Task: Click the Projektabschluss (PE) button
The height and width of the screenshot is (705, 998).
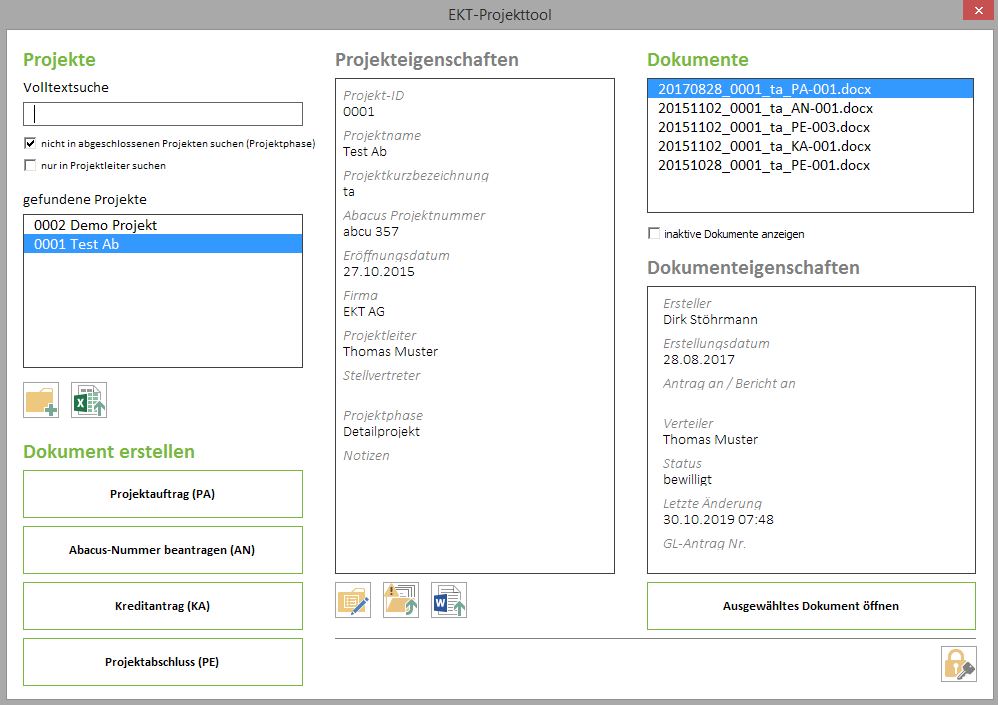Action: click(163, 662)
